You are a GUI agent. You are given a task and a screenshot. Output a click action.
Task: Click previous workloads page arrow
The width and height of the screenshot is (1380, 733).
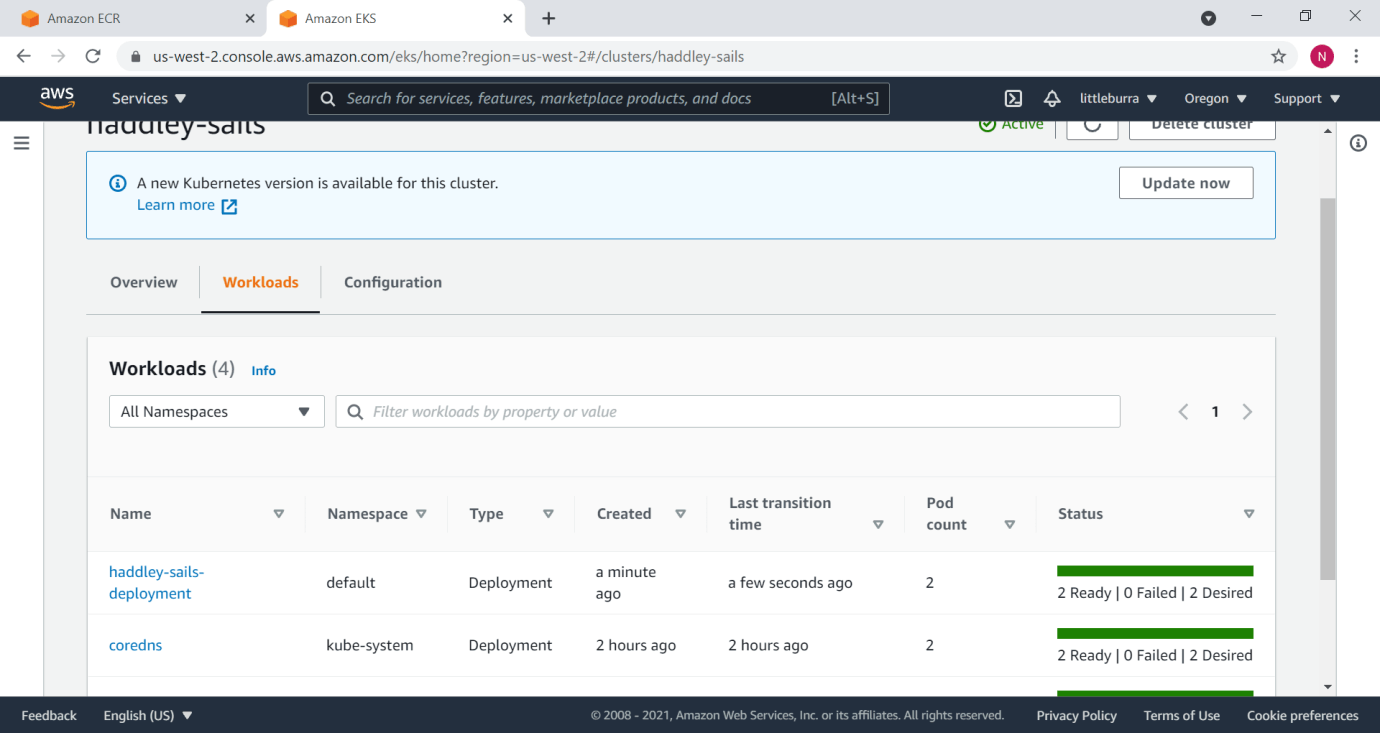1183,412
